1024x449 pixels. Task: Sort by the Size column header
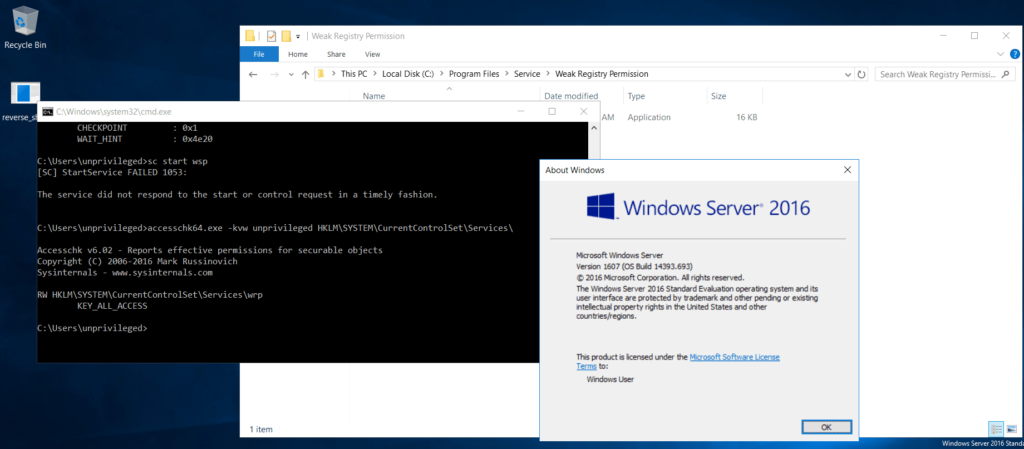[x=718, y=96]
